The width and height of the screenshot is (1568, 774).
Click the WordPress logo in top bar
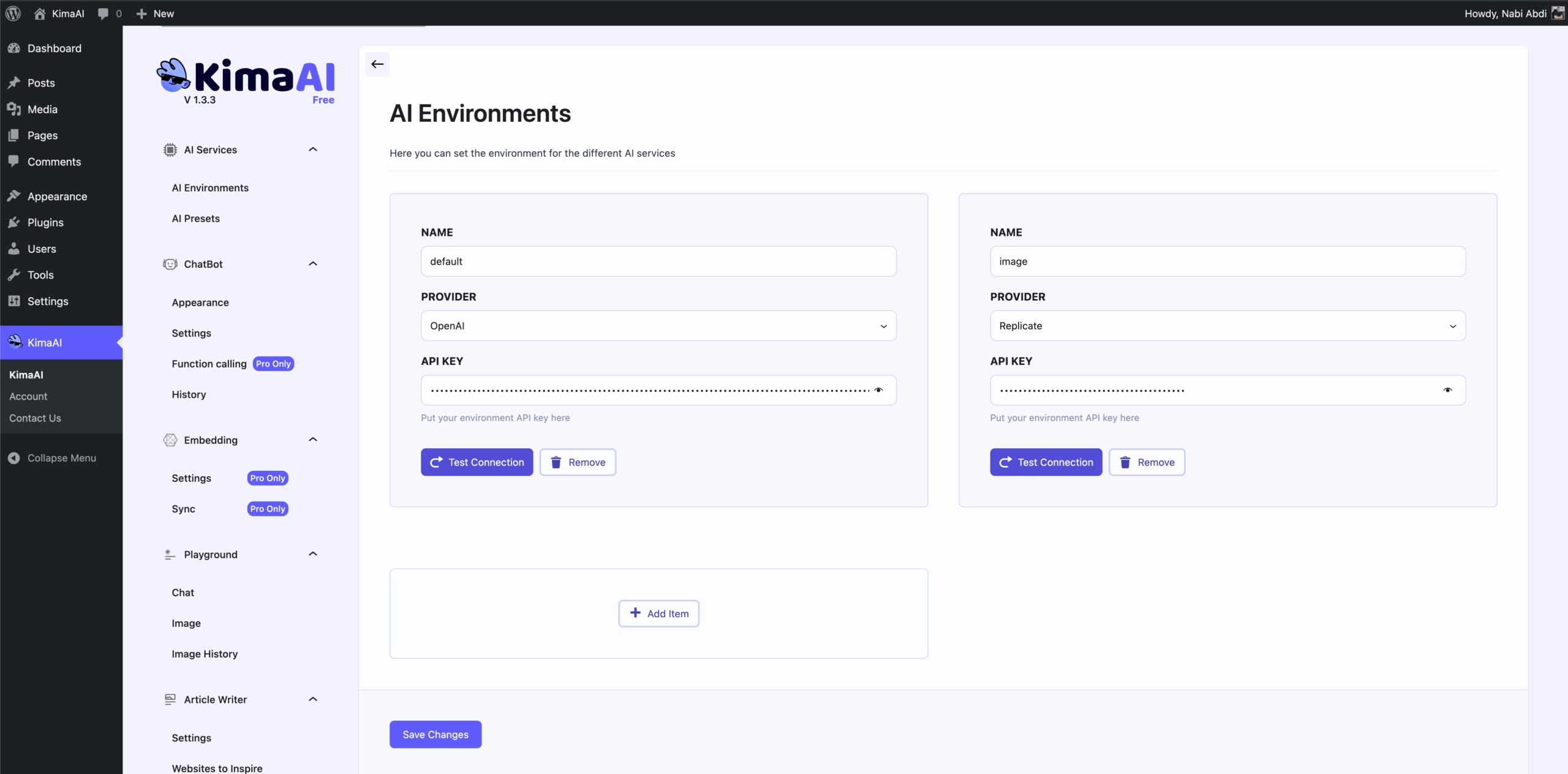click(x=13, y=13)
